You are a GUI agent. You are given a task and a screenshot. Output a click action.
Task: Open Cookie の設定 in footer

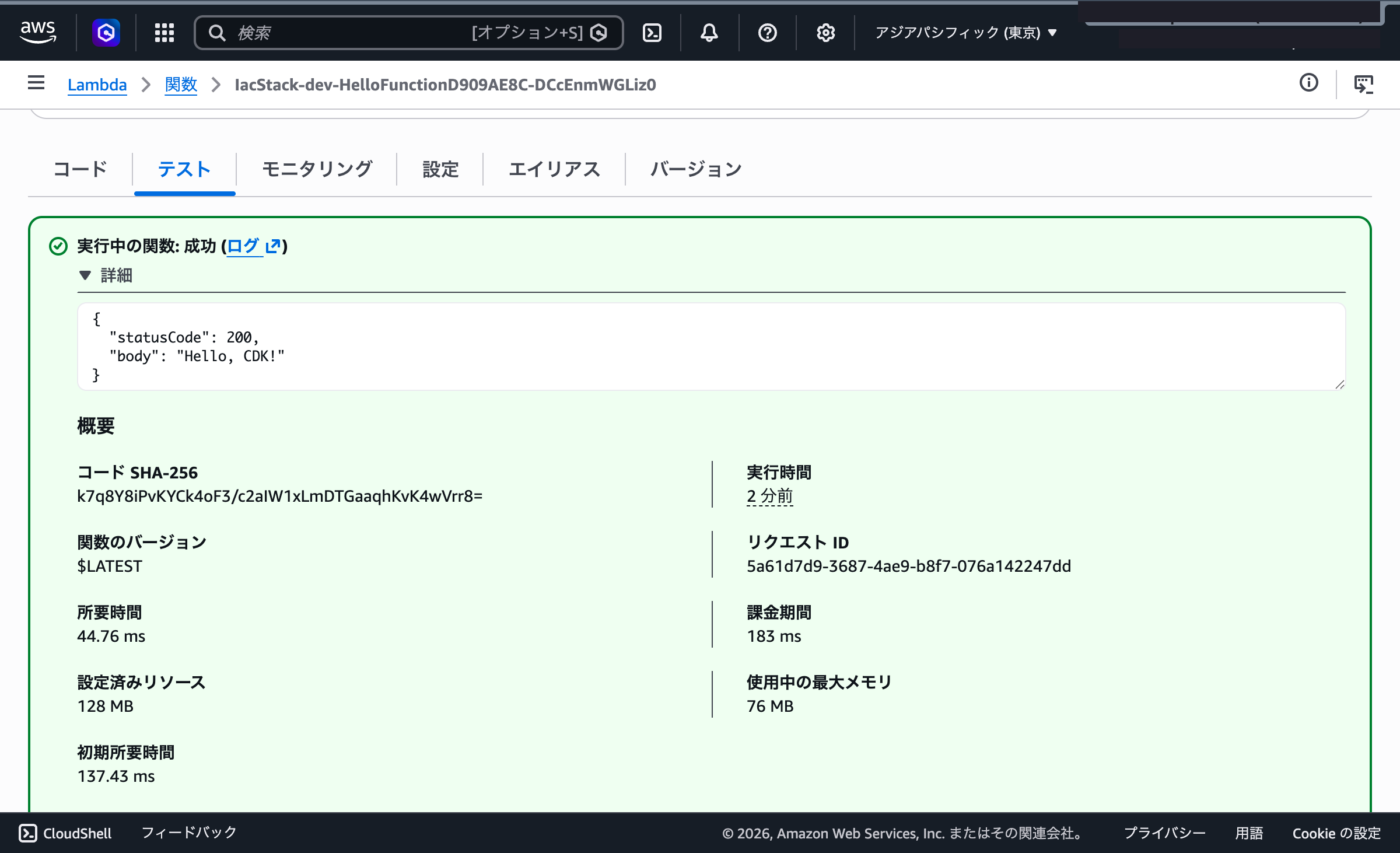click(1336, 833)
